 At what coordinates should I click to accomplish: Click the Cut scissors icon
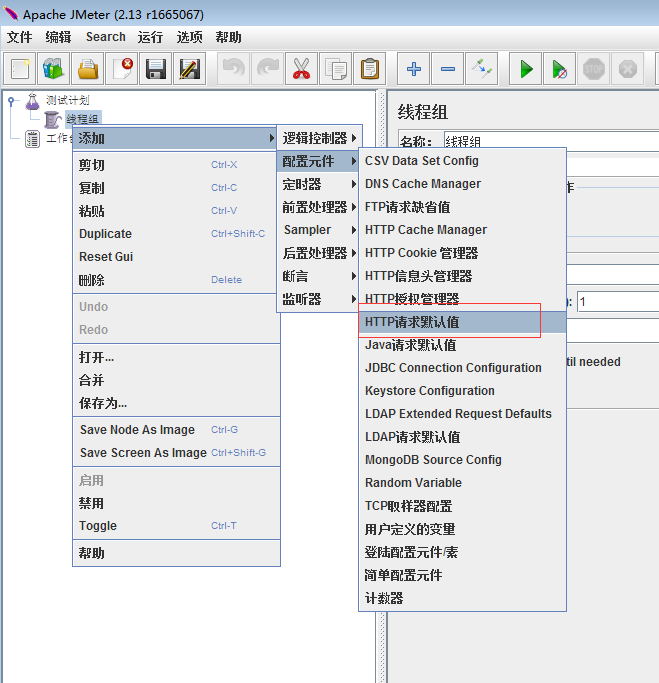[x=300, y=69]
